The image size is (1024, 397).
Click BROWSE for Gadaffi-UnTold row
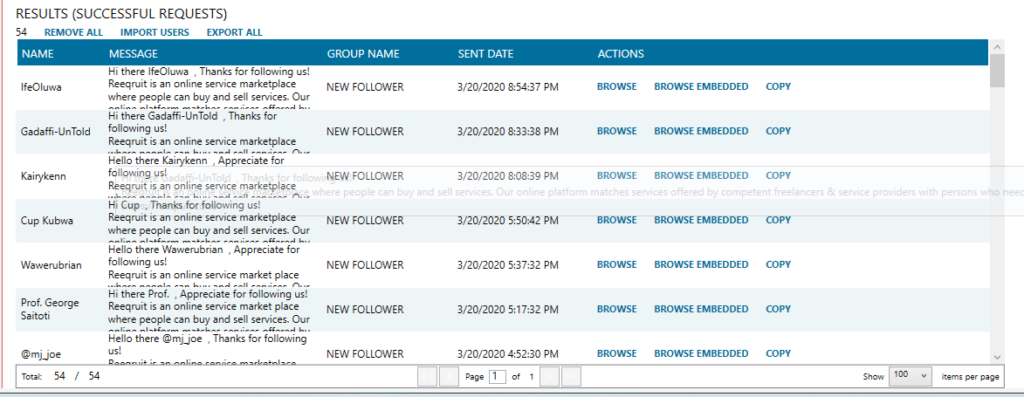click(x=616, y=131)
